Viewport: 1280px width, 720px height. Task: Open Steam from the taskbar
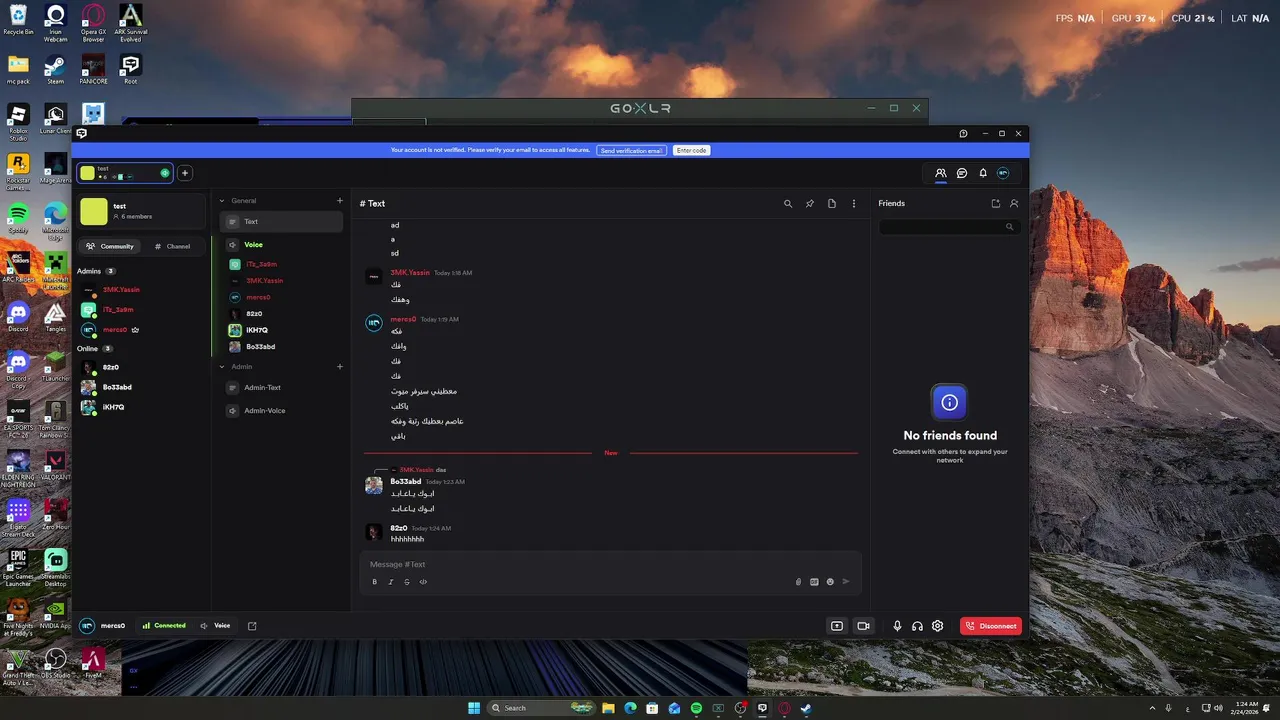click(806, 708)
